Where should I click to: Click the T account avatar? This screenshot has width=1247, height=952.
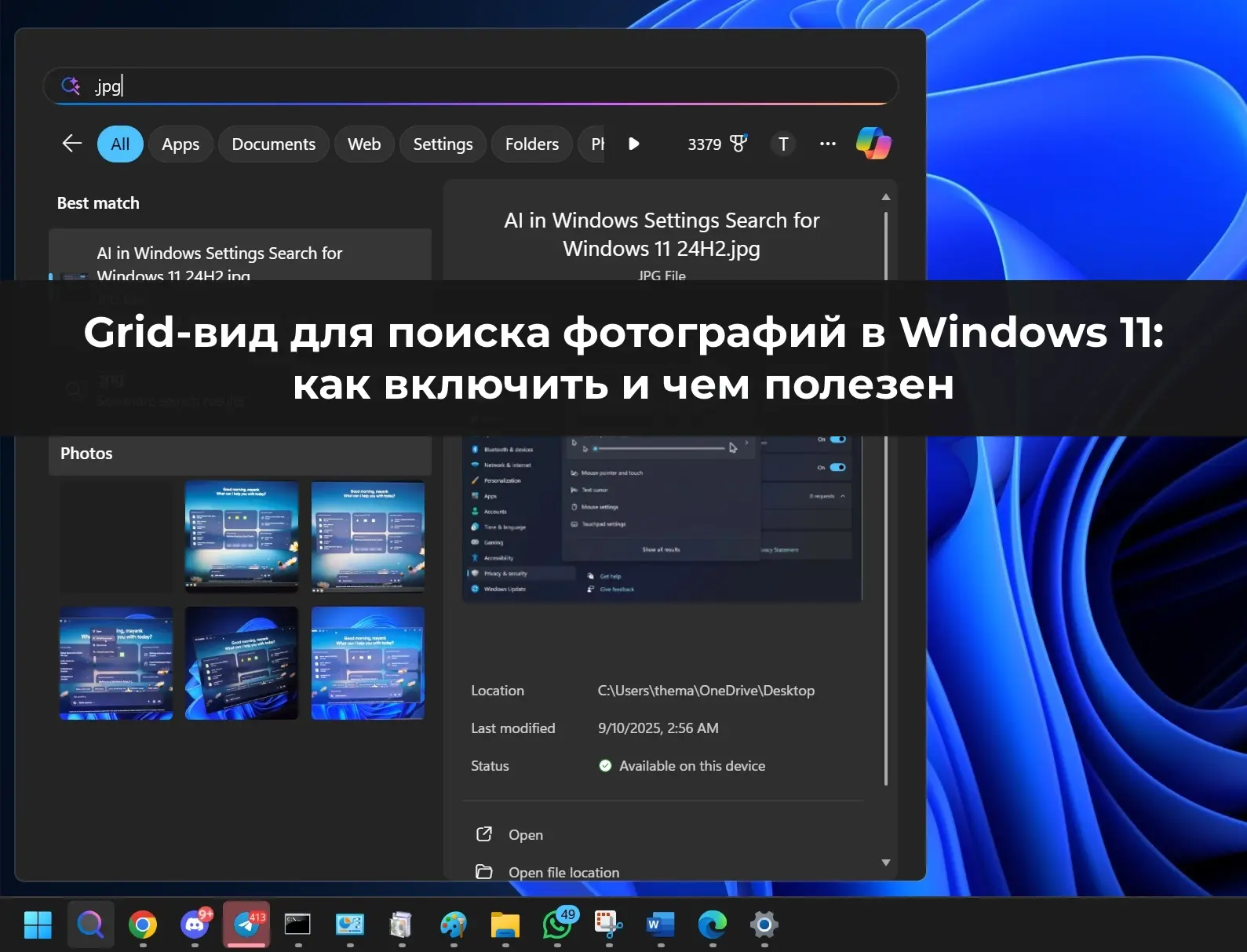pyautogui.click(x=782, y=144)
